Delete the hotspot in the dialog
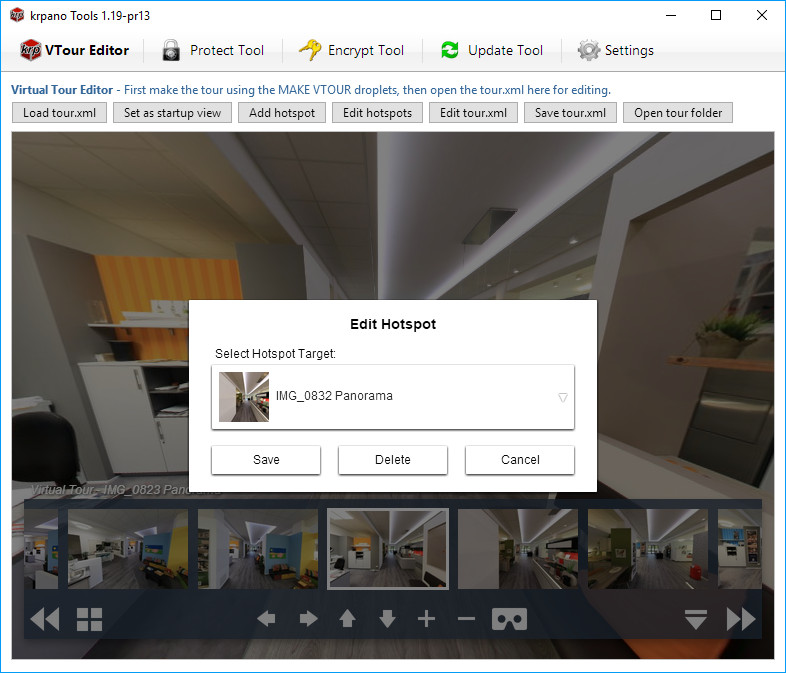This screenshot has height=673, width=786. click(x=393, y=460)
